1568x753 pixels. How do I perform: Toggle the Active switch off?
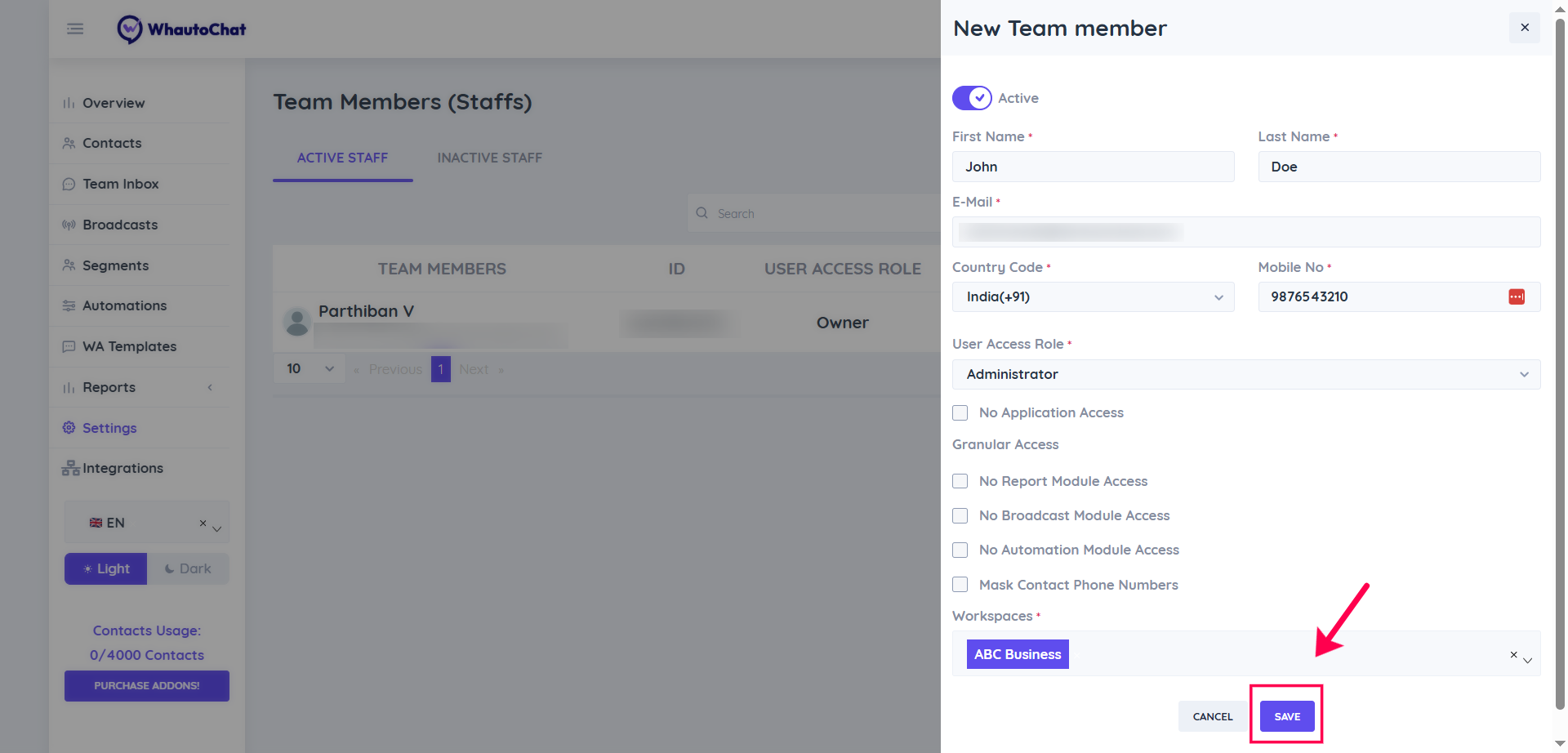[x=972, y=98]
